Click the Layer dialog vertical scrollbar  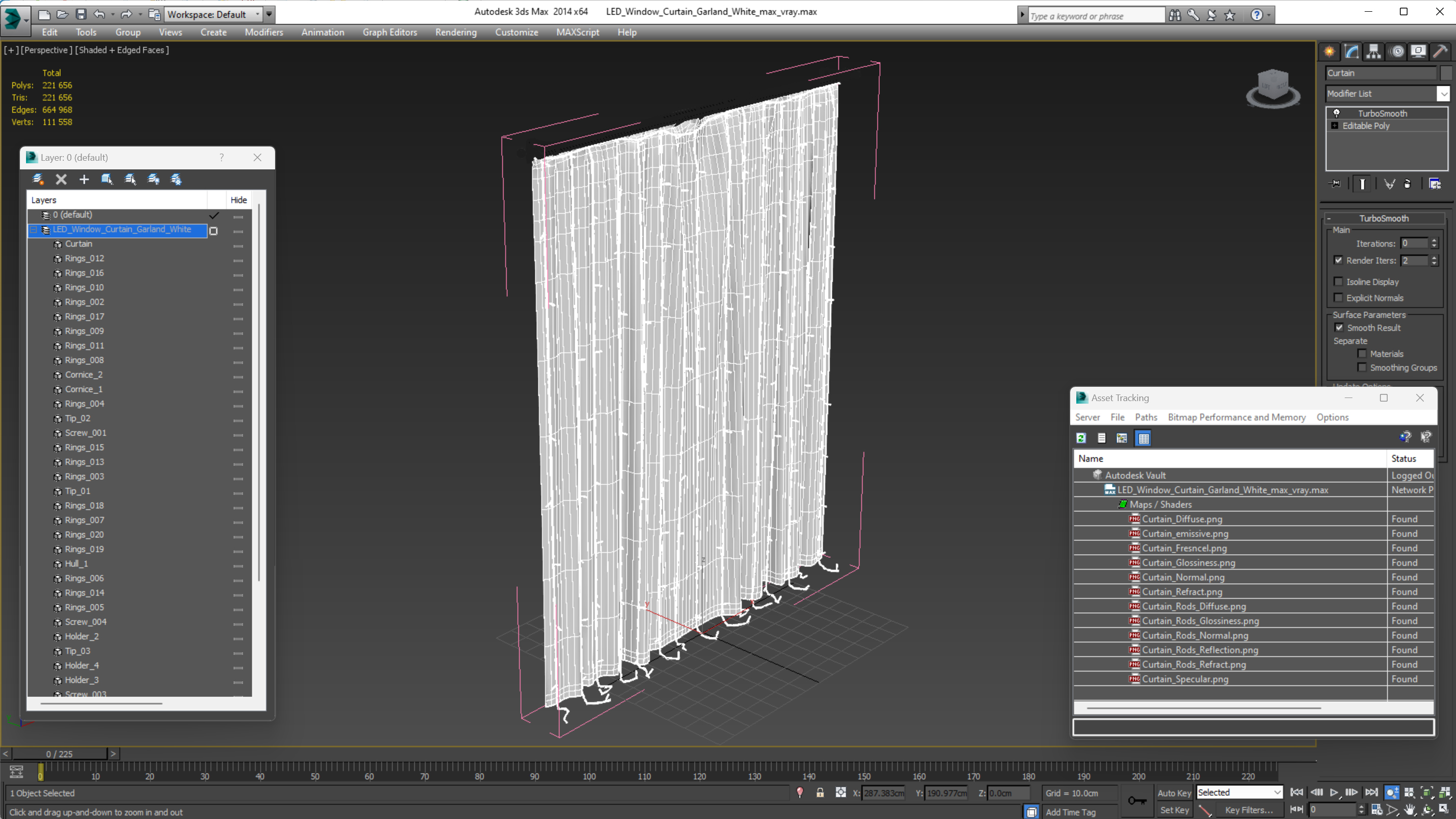[x=259, y=393]
